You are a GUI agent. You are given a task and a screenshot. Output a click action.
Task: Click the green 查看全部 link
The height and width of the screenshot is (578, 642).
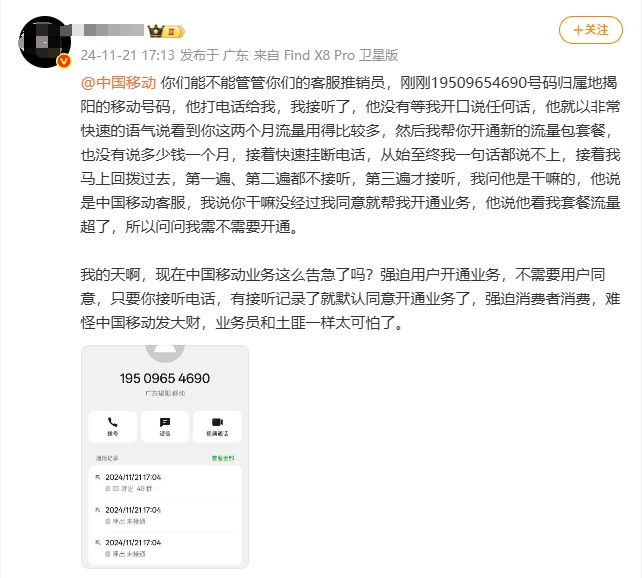[x=223, y=458]
